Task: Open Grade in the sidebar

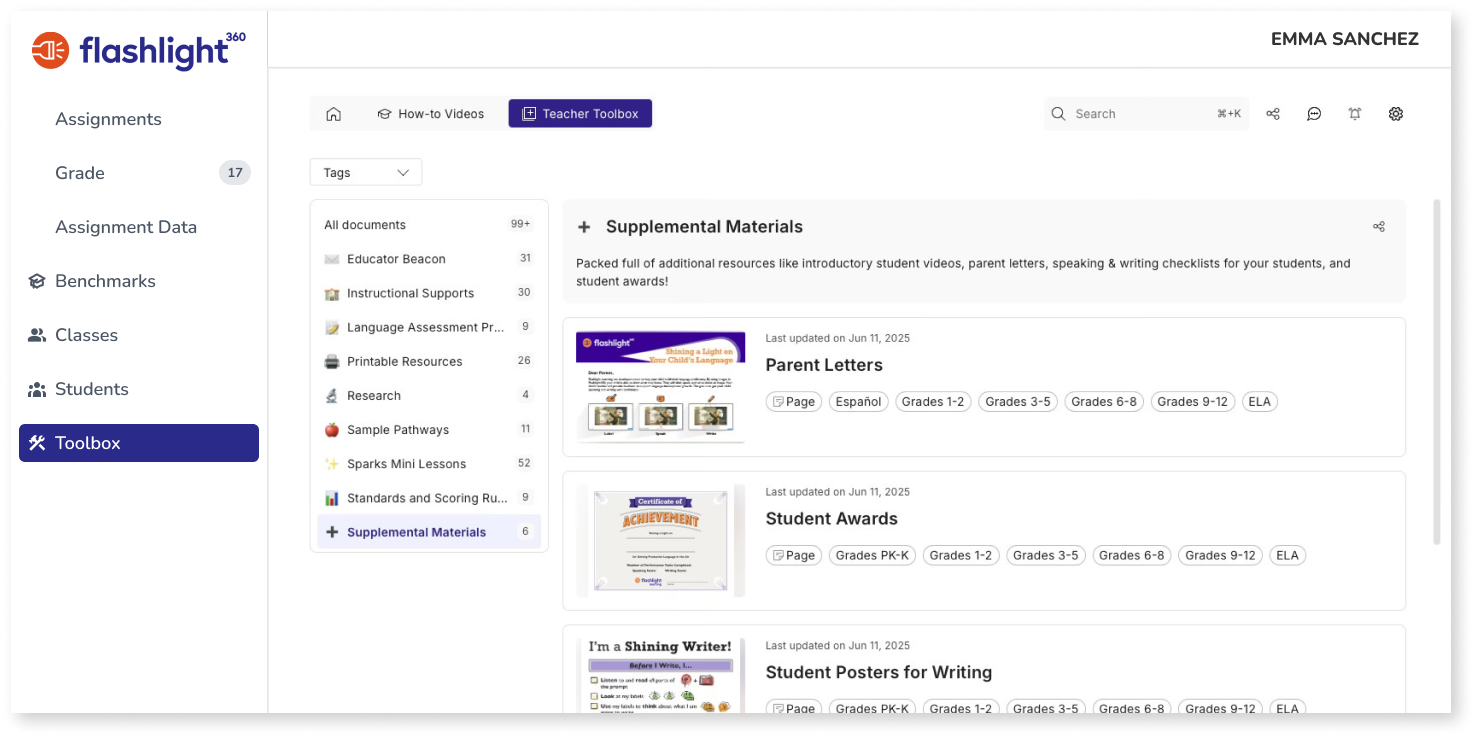Action: pos(80,173)
